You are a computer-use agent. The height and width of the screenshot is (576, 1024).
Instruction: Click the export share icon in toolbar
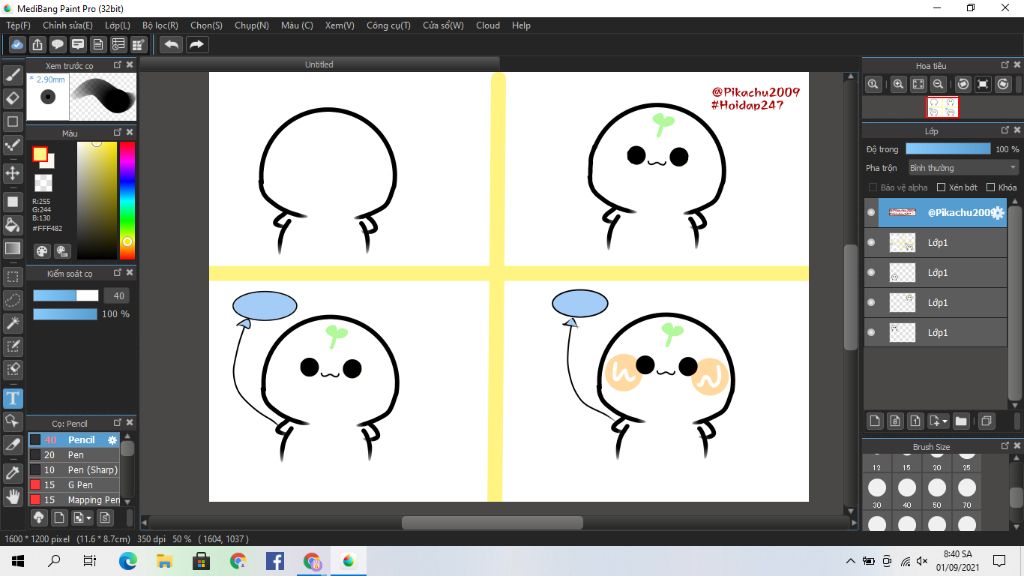tap(37, 44)
